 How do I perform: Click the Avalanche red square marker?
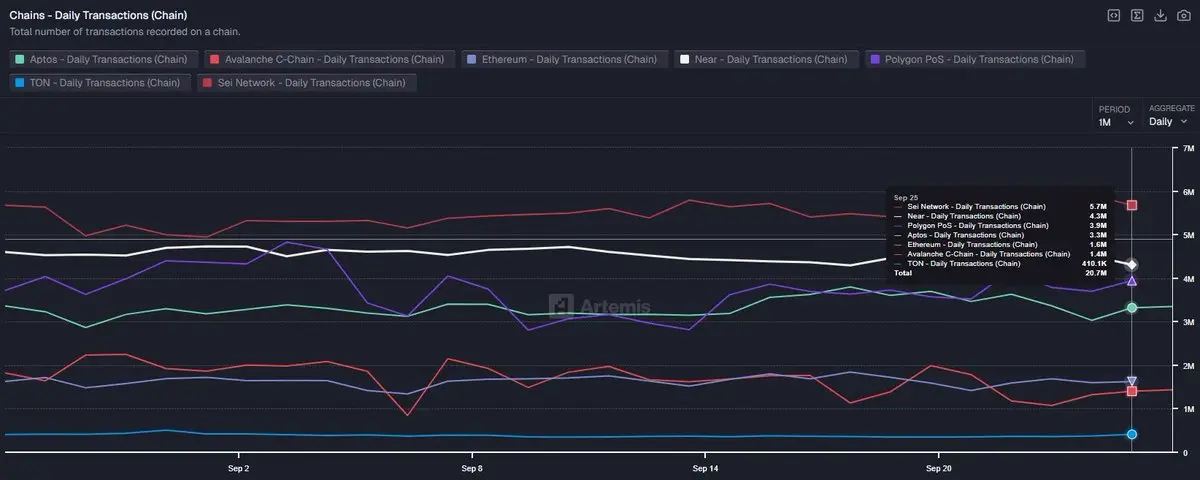1131,391
